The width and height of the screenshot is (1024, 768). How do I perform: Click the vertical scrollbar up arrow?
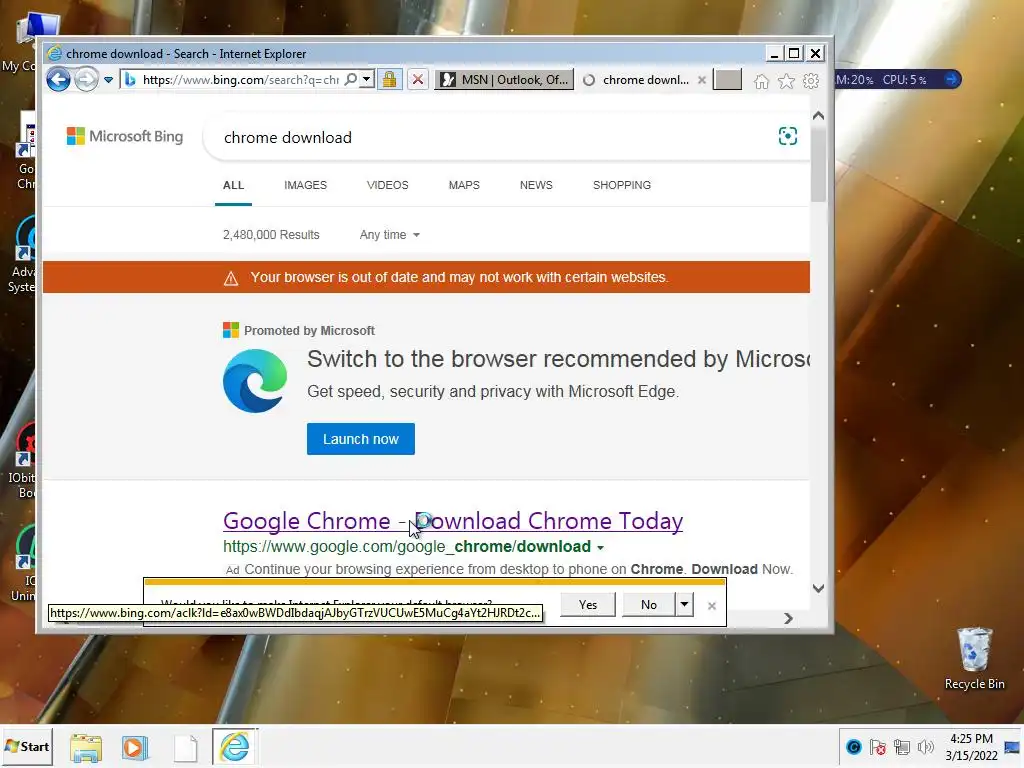818,116
